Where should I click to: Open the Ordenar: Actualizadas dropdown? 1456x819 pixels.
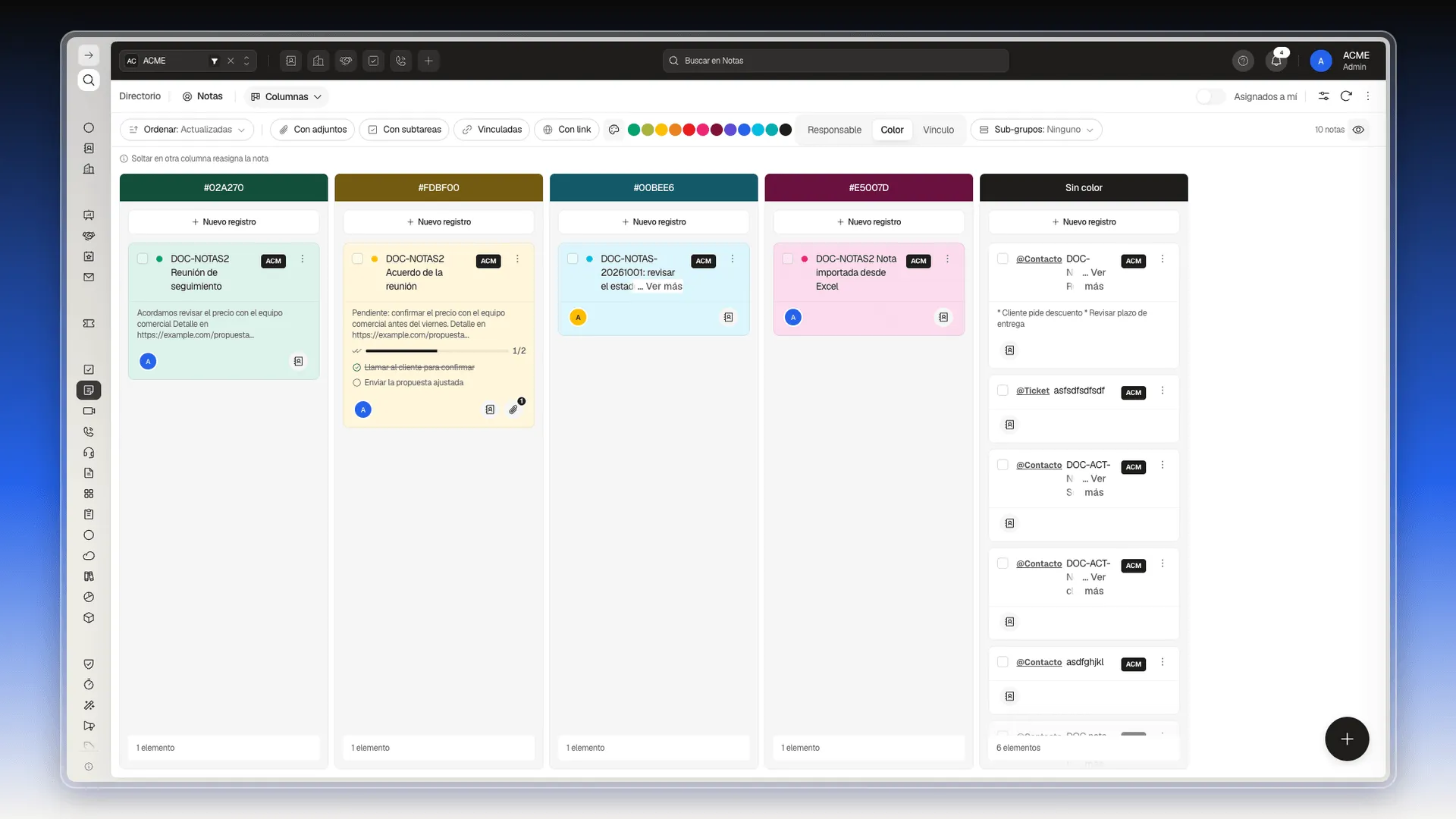(187, 130)
